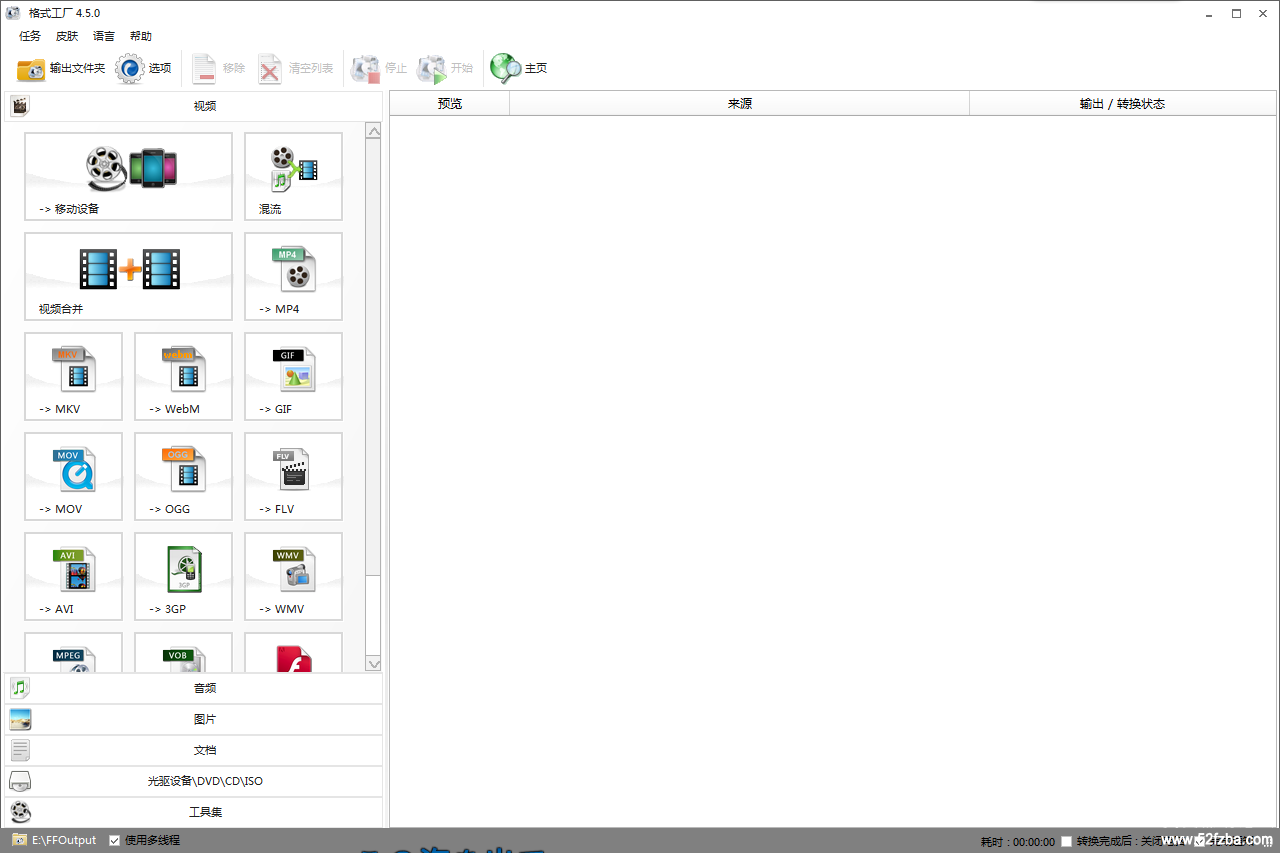Click the format list scrollbar down arrow
The width and height of the screenshot is (1280, 853).
coord(373,663)
